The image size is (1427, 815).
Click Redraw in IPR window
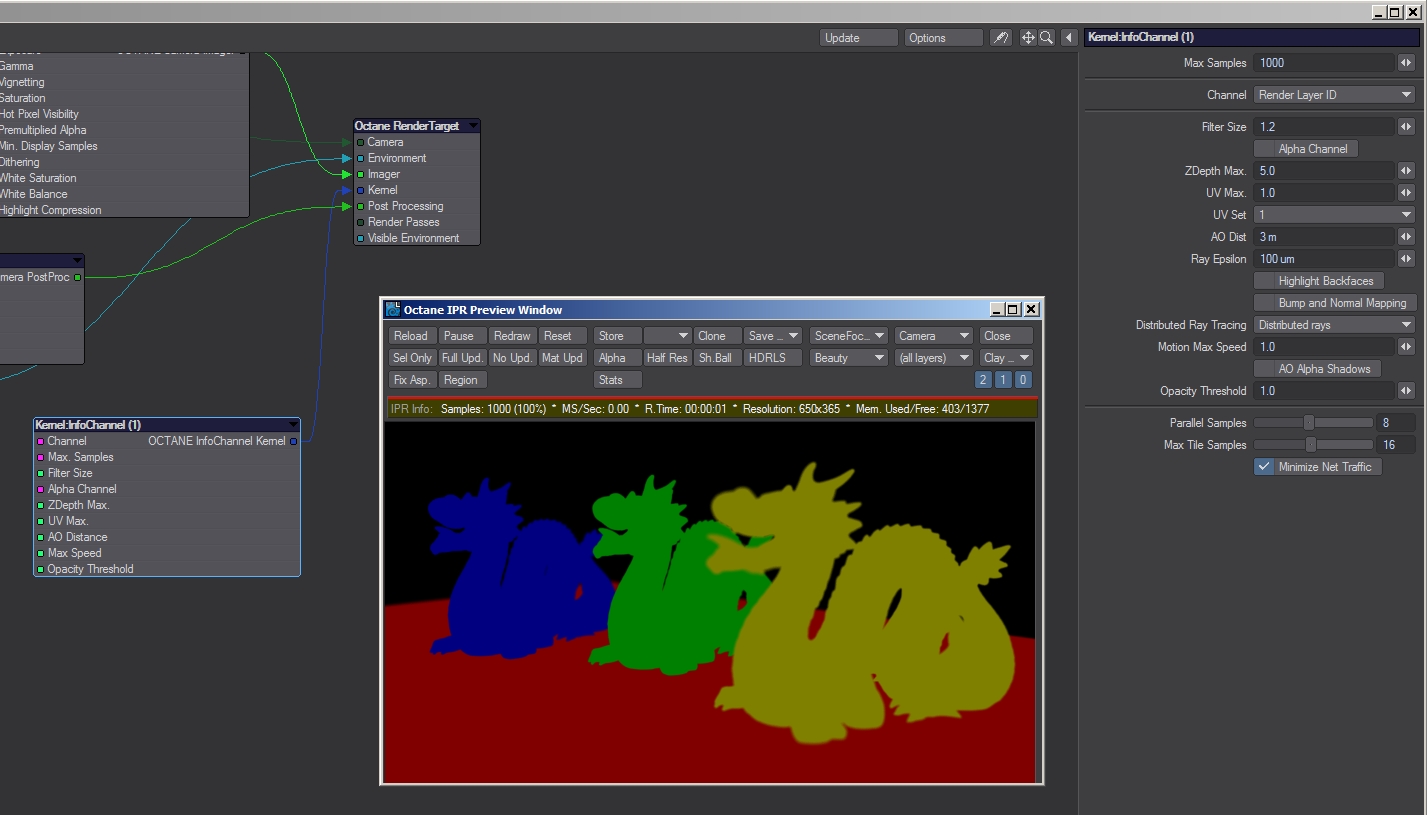click(513, 336)
